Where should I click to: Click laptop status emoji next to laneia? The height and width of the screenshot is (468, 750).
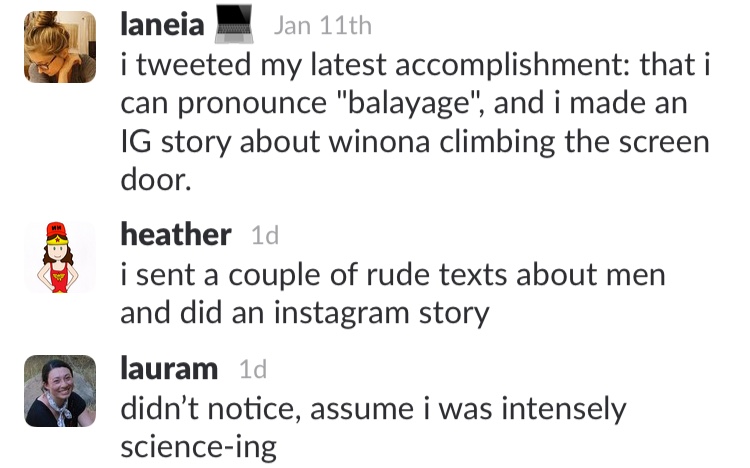pyautogui.click(x=234, y=24)
